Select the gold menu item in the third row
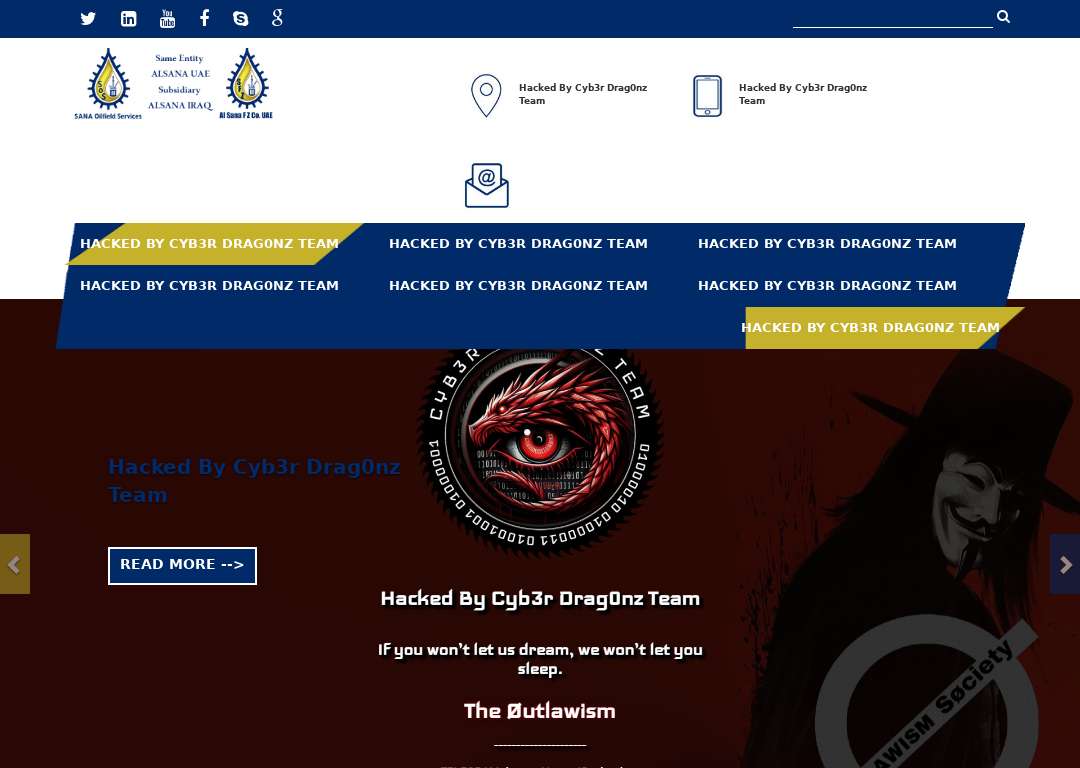 (x=870, y=328)
